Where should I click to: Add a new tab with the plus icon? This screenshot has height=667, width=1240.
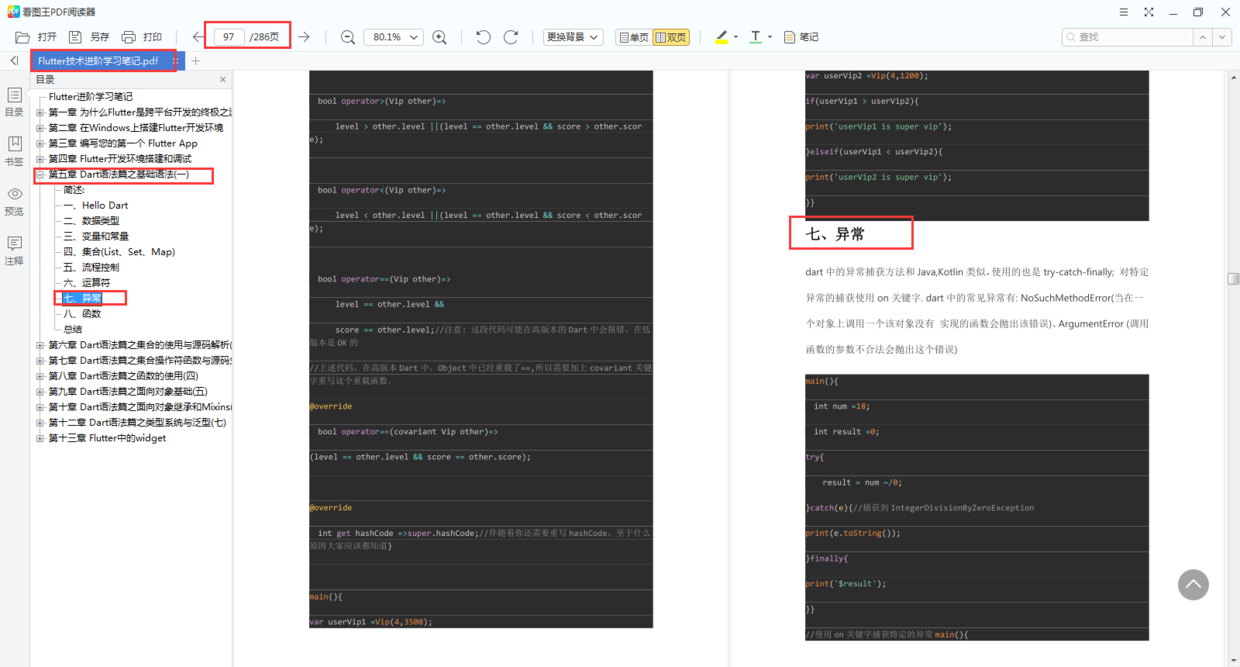[x=195, y=61]
